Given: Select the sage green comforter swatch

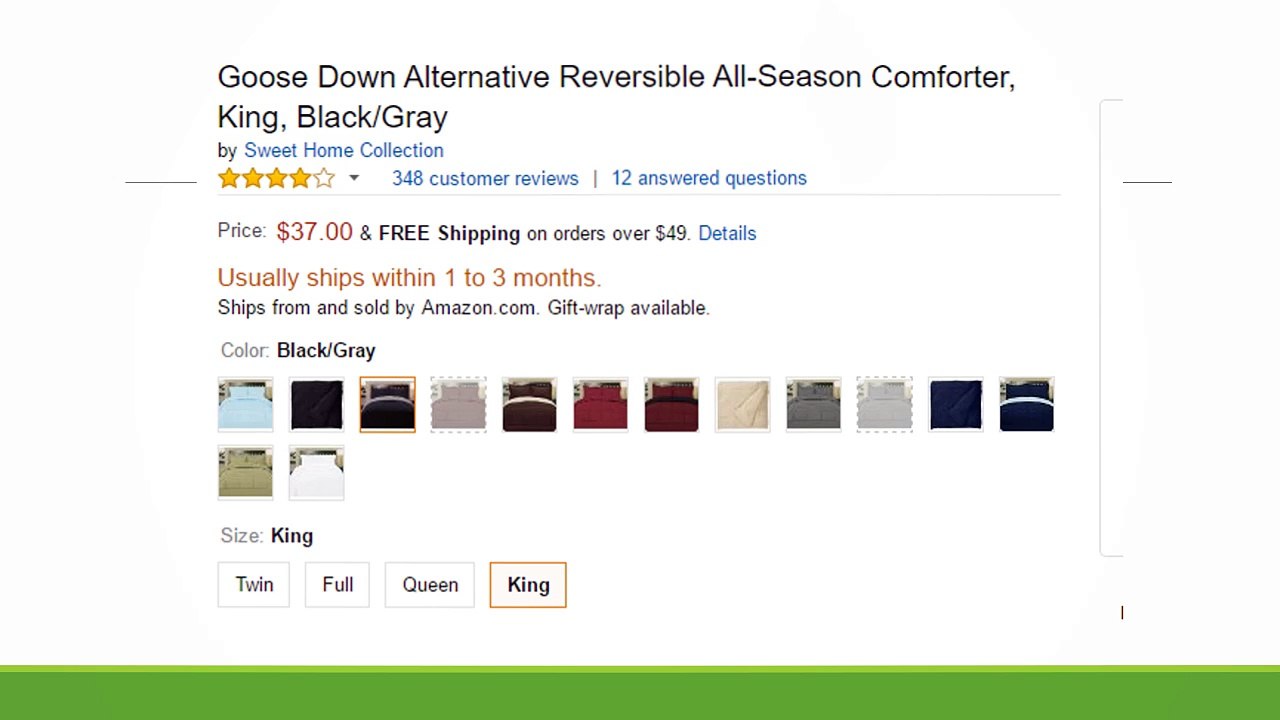Looking at the screenshot, I should tap(245, 473).
